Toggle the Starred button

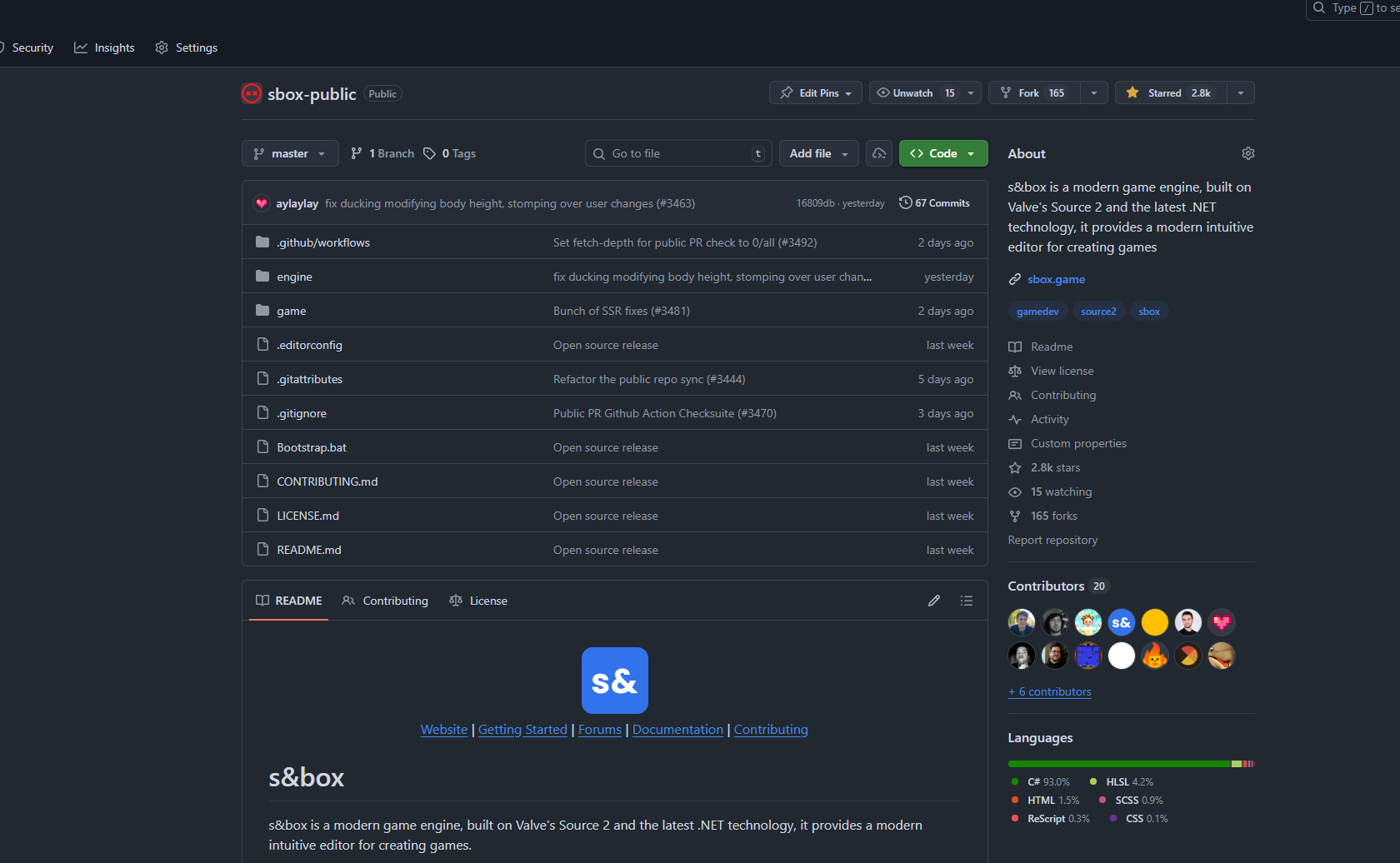point(1171,92)
